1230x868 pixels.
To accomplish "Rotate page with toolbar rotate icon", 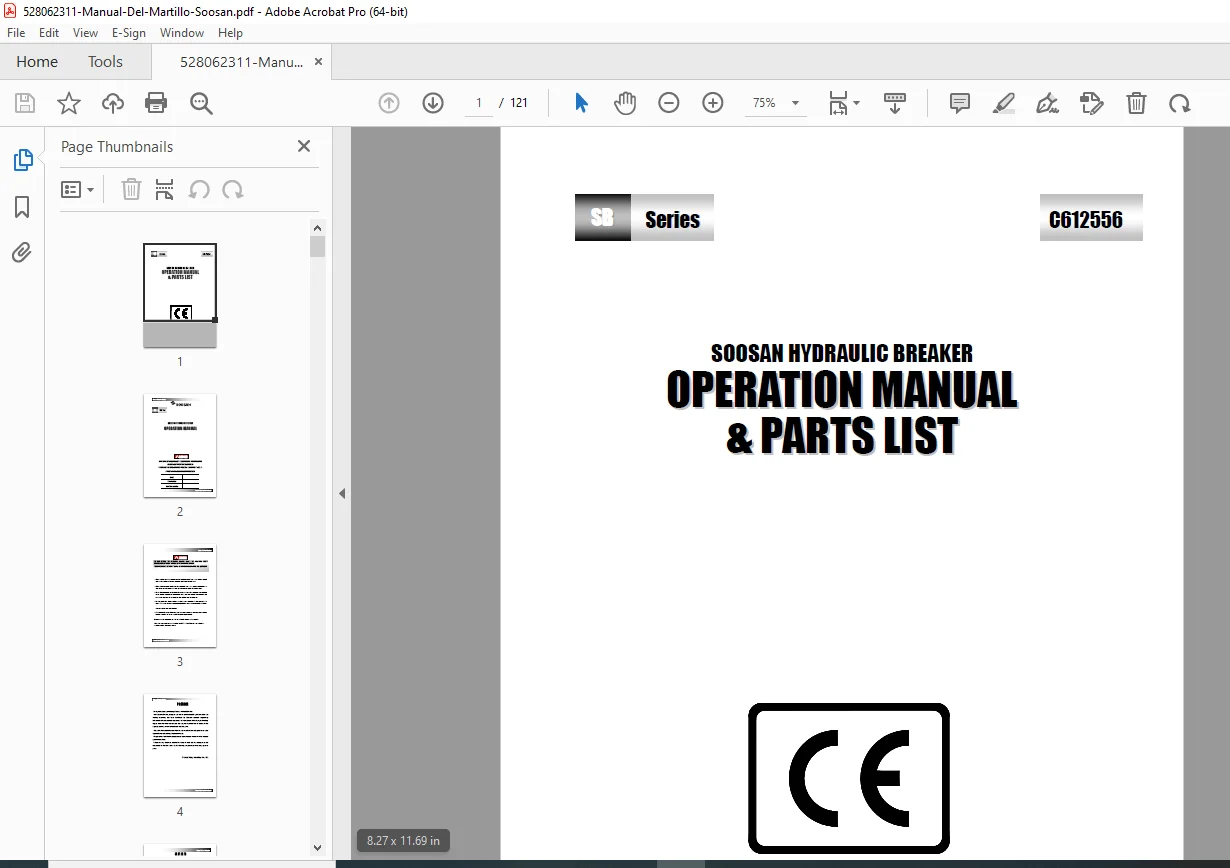I will [1180, 103].
